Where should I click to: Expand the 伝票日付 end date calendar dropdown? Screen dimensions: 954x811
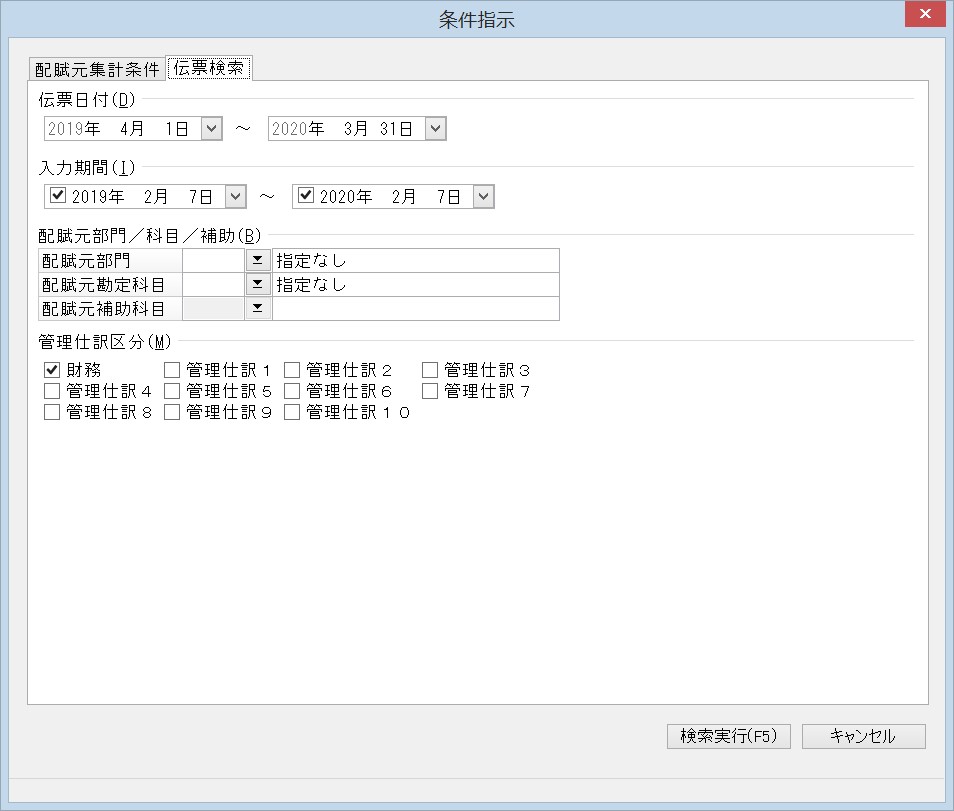coord(435,128)
